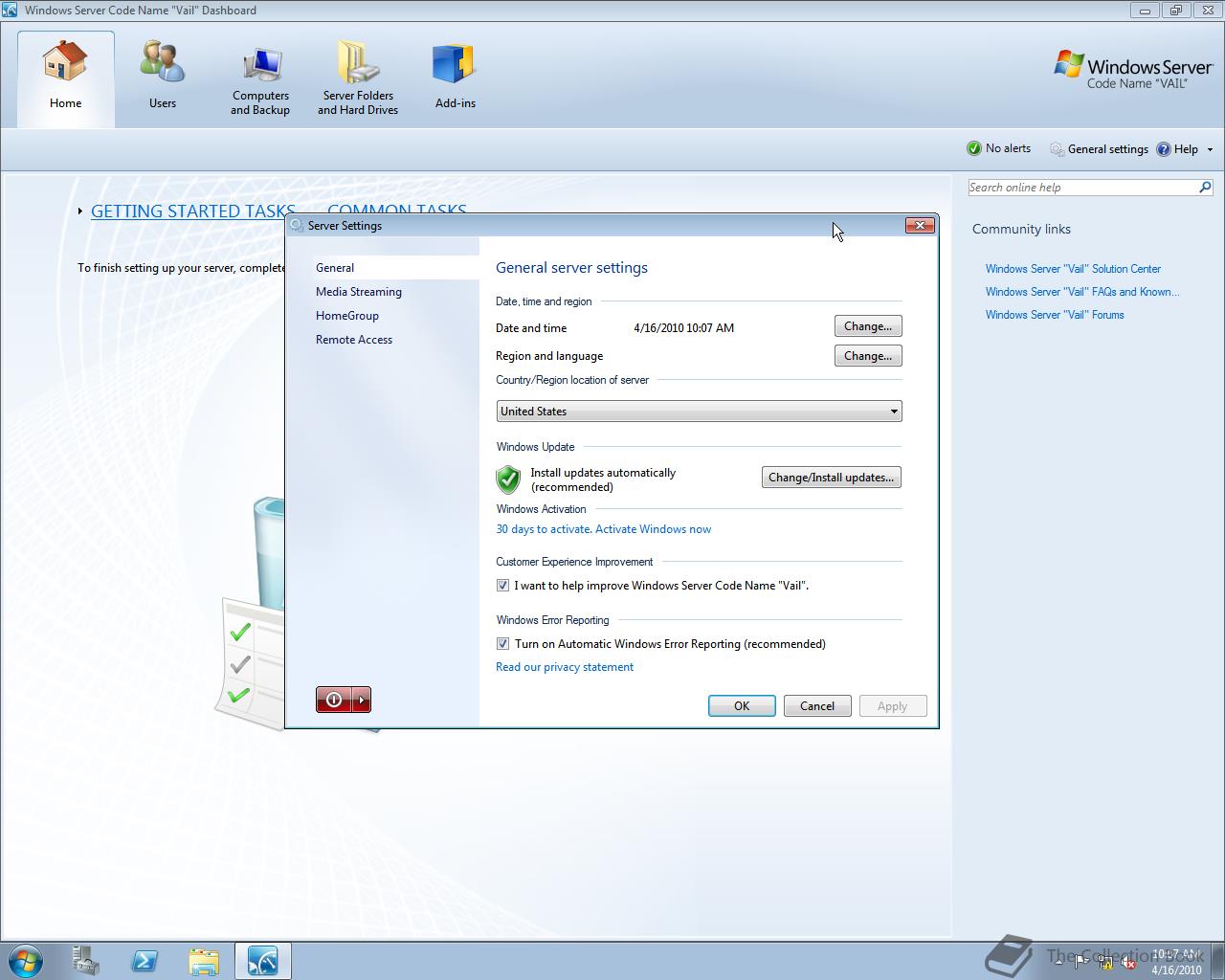Open Windows Server "Vail" Solution Center link
This screenshot has width=1225, height=980.
1073,269
